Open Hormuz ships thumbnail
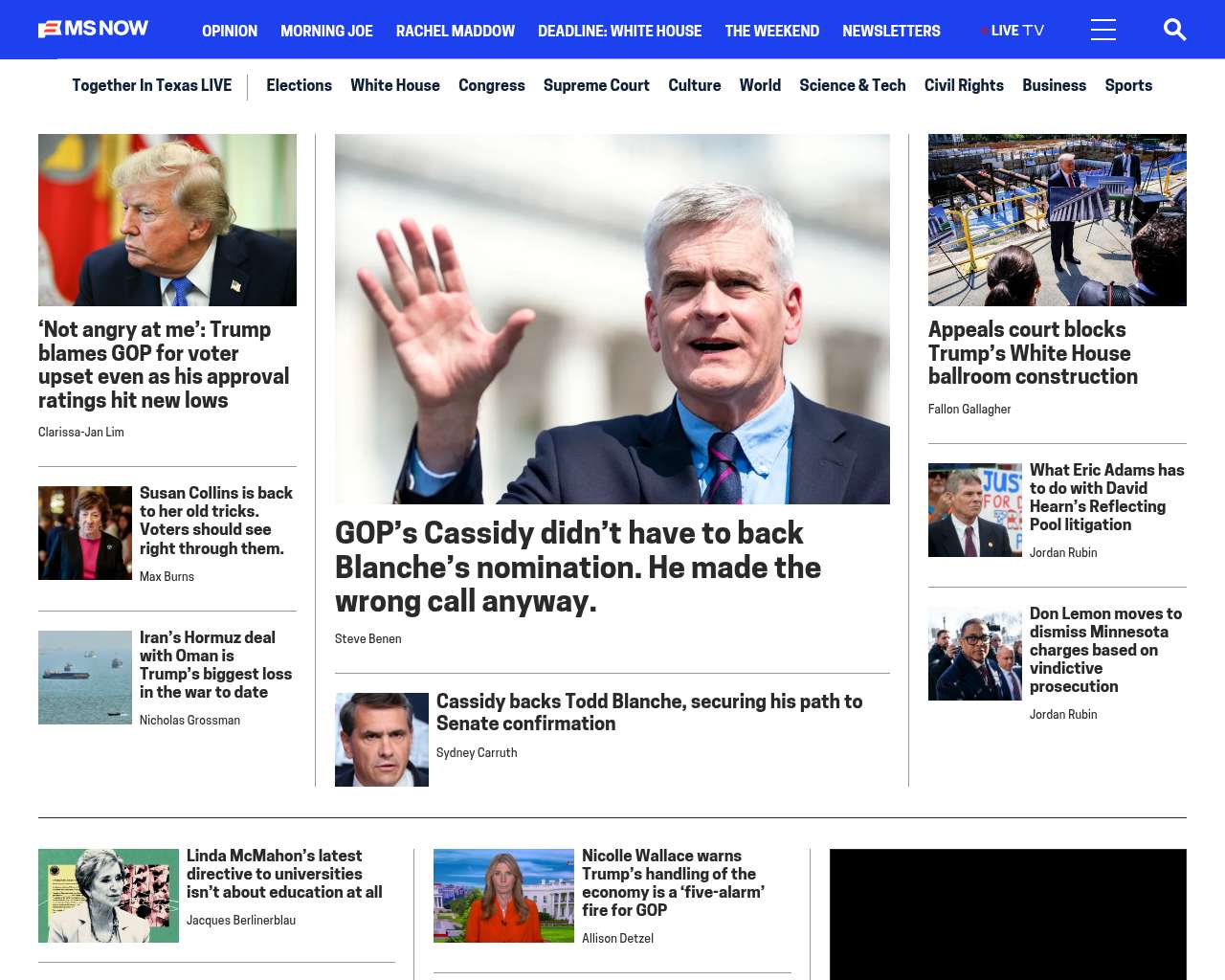 point(85,678)
